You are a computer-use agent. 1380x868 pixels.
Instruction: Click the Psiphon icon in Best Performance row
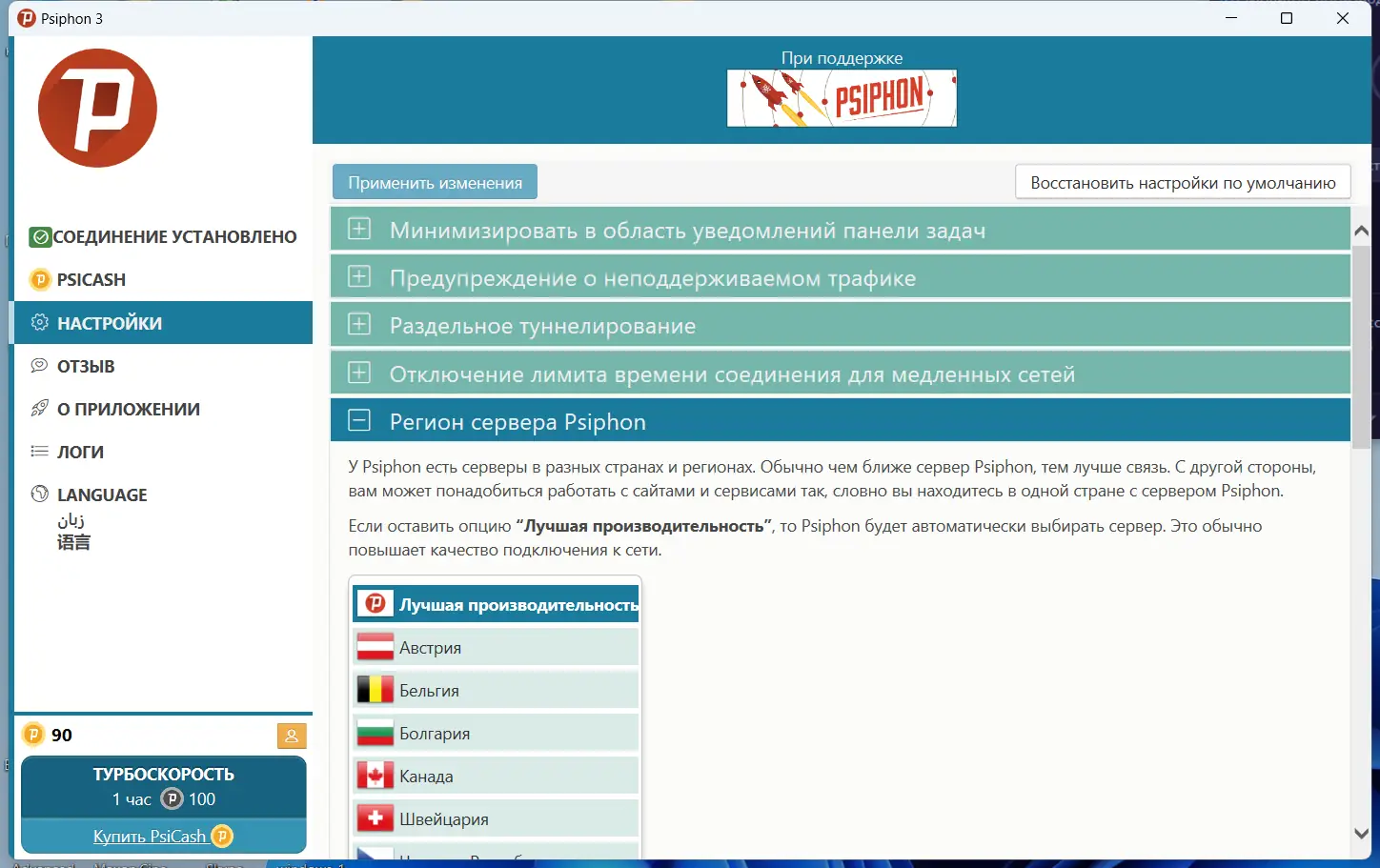click(375, 603)
